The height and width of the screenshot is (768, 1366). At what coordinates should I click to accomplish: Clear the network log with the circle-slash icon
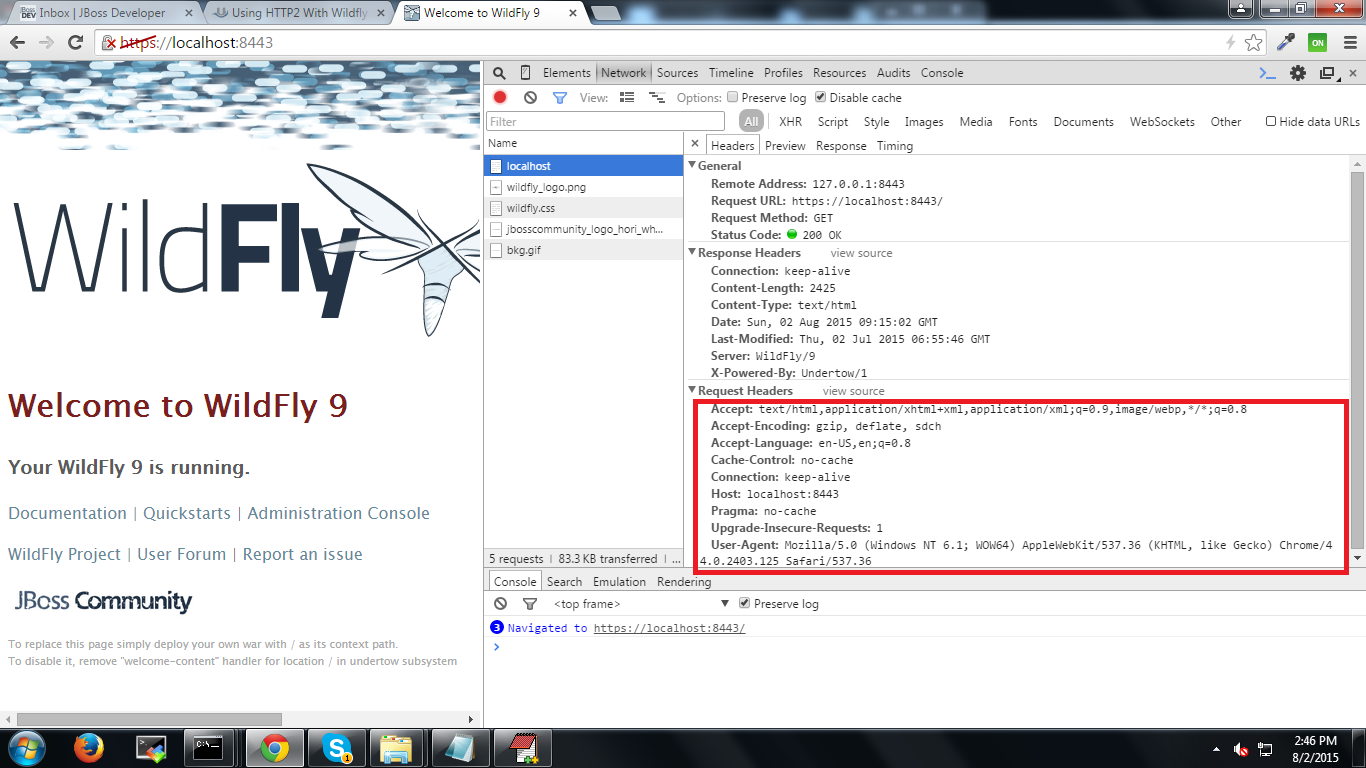(x=530, y=97)
